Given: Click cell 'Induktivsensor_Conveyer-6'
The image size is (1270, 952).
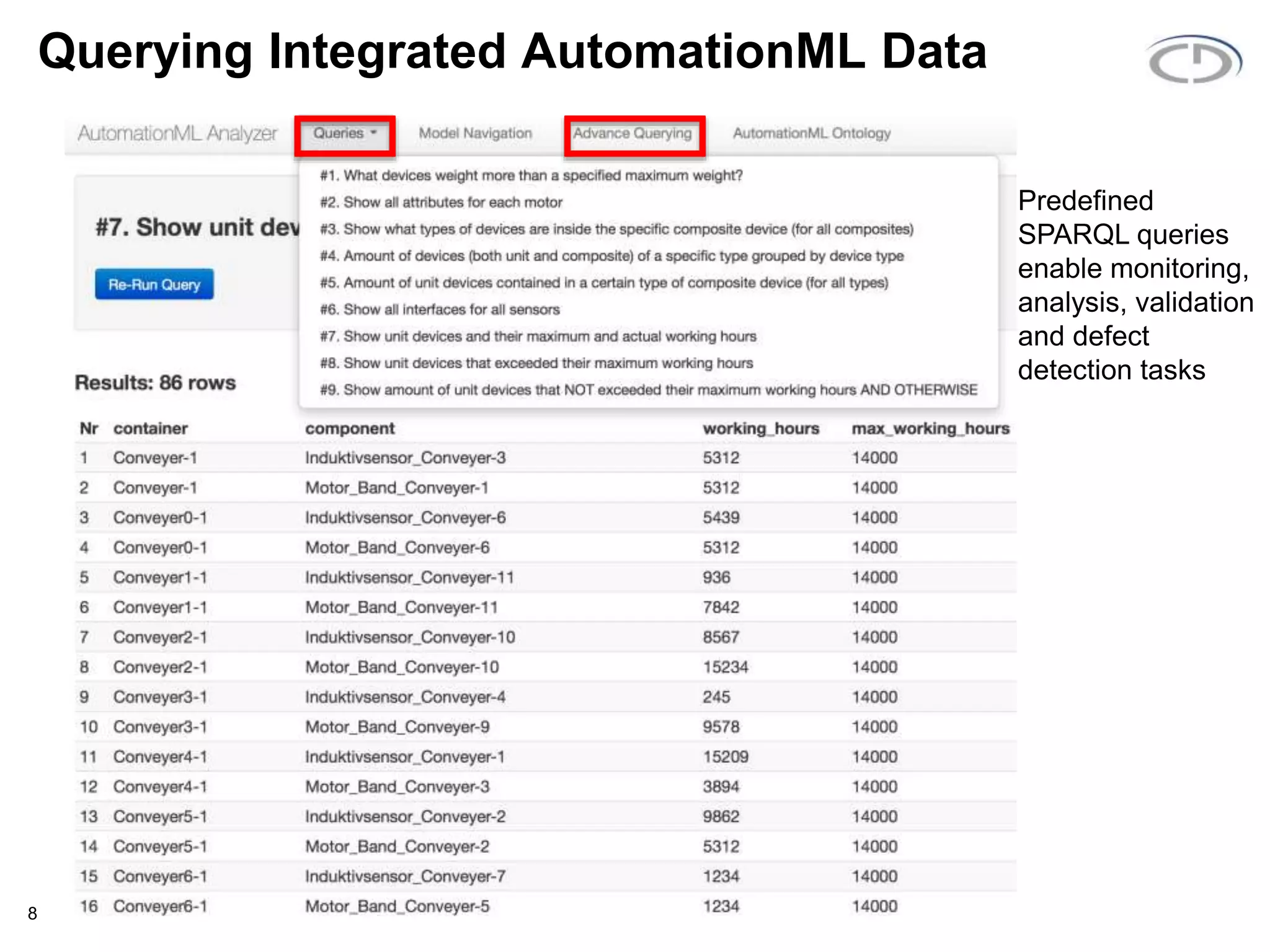Looking at the screenshot, I should click(x=406, y=518).
